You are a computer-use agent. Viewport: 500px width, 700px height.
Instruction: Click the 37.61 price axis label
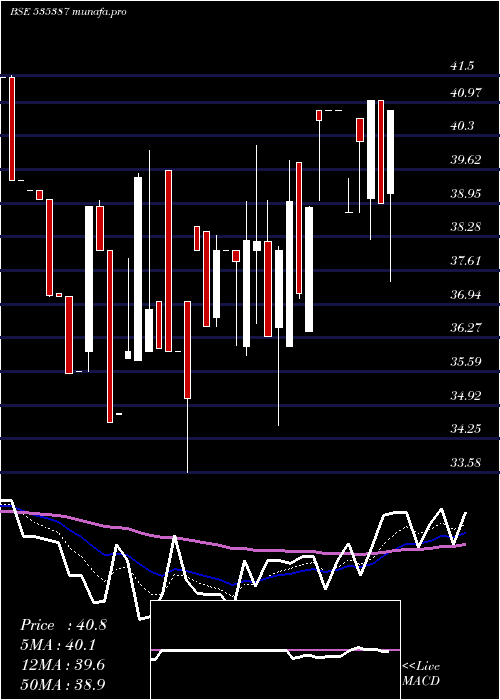[466, 260]
